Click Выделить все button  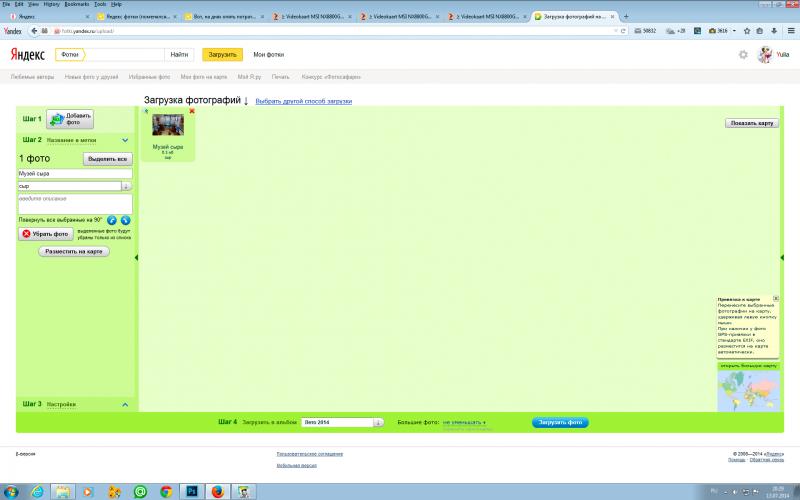tap(108, 159)
